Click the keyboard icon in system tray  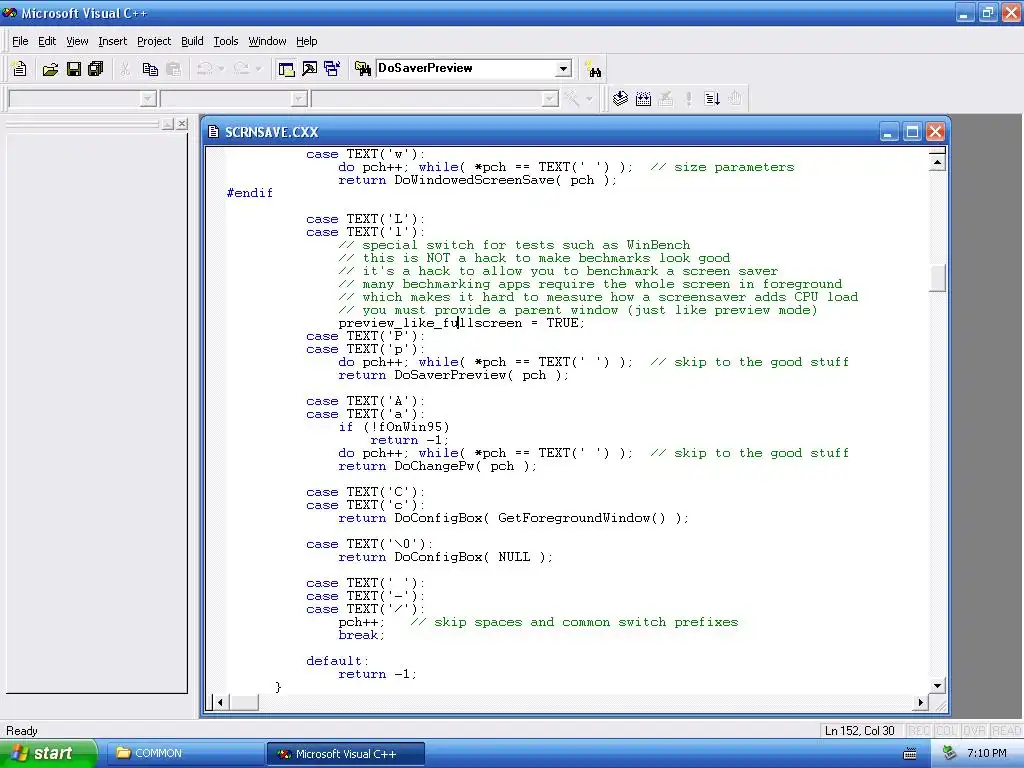910,754
